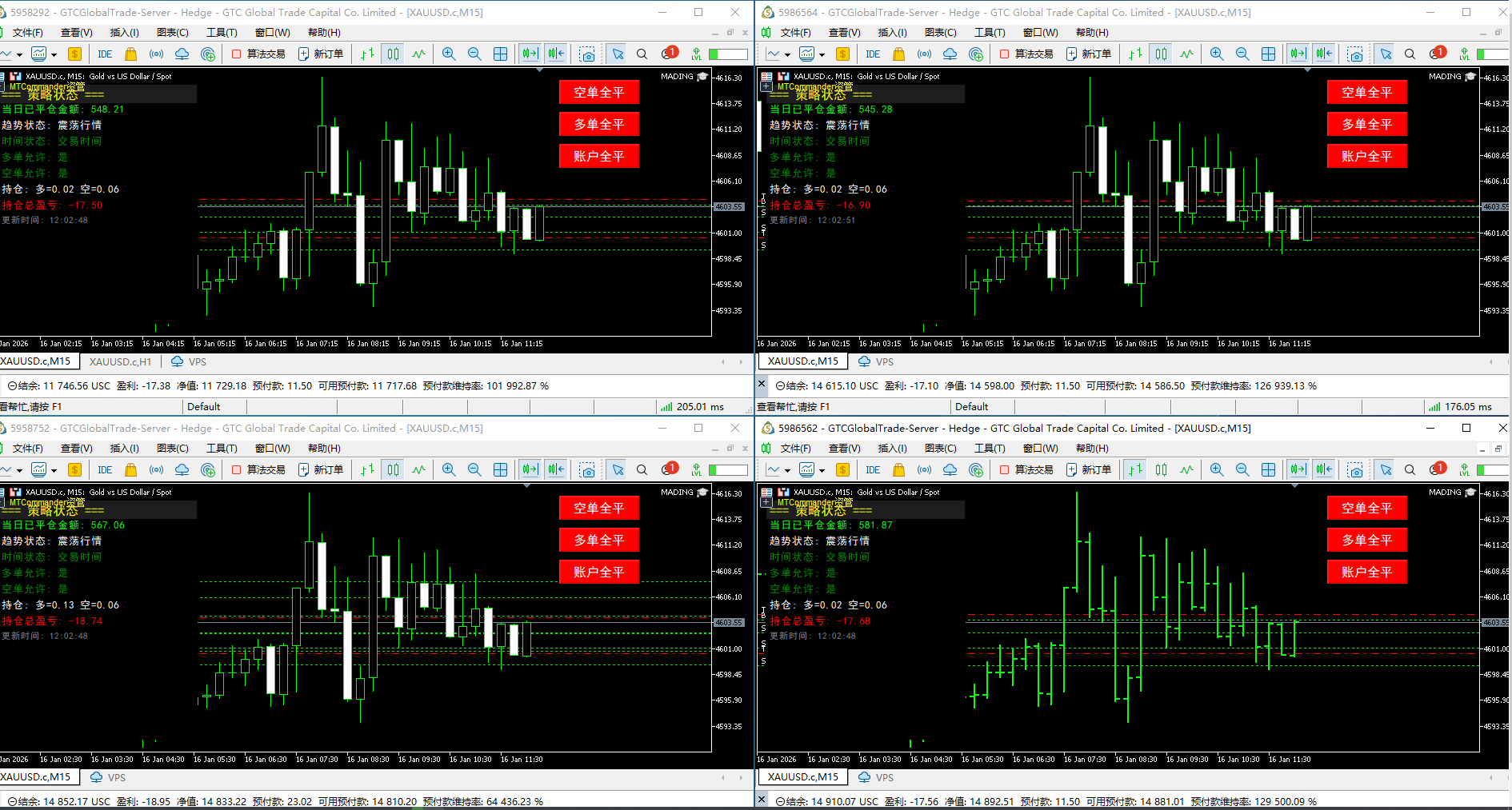Click Default profile in account 5958292 status bar
The width and height of the screenshot is (1512, 810).
(203, 407)
